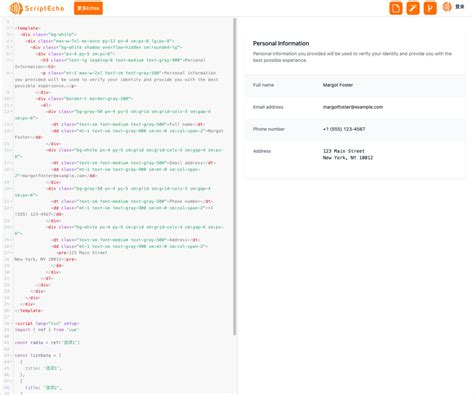Fold the px-4 py-5 div on line 6

[x=12, y=54]
